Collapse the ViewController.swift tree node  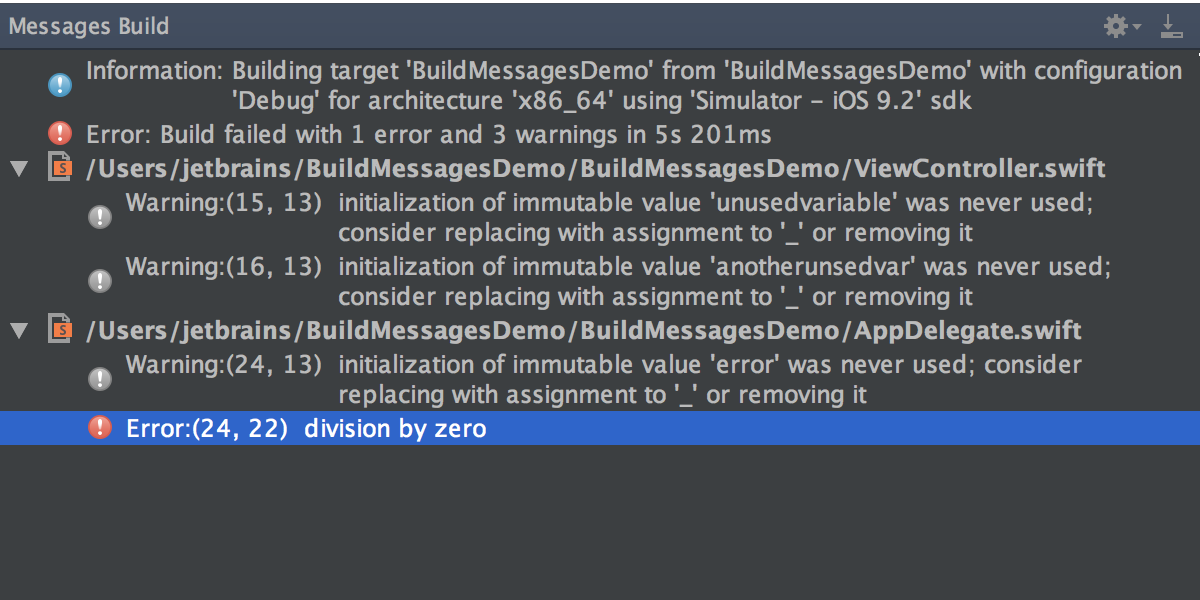click(x=17, y=168)
